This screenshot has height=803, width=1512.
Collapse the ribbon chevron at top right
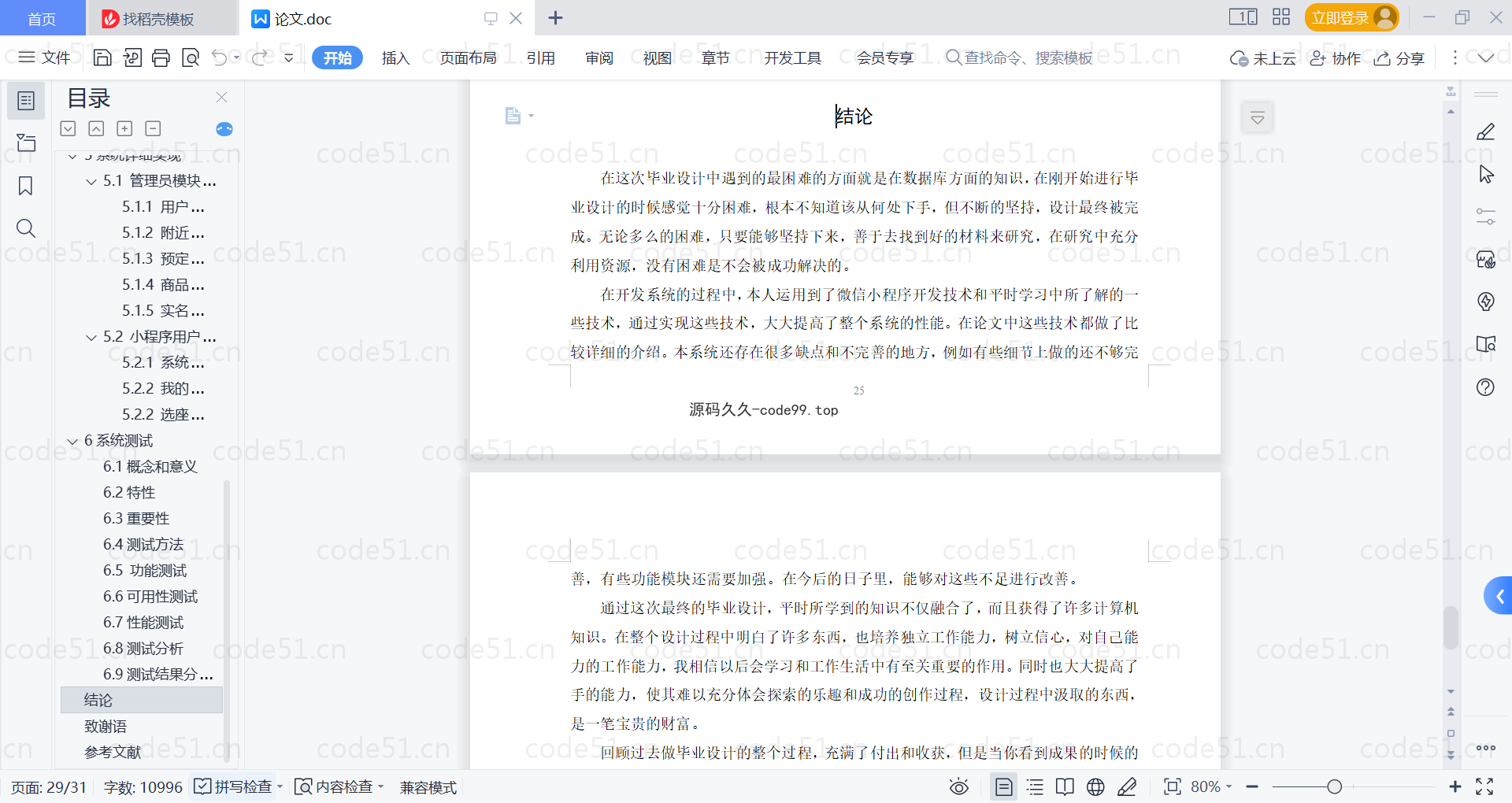1486,57
